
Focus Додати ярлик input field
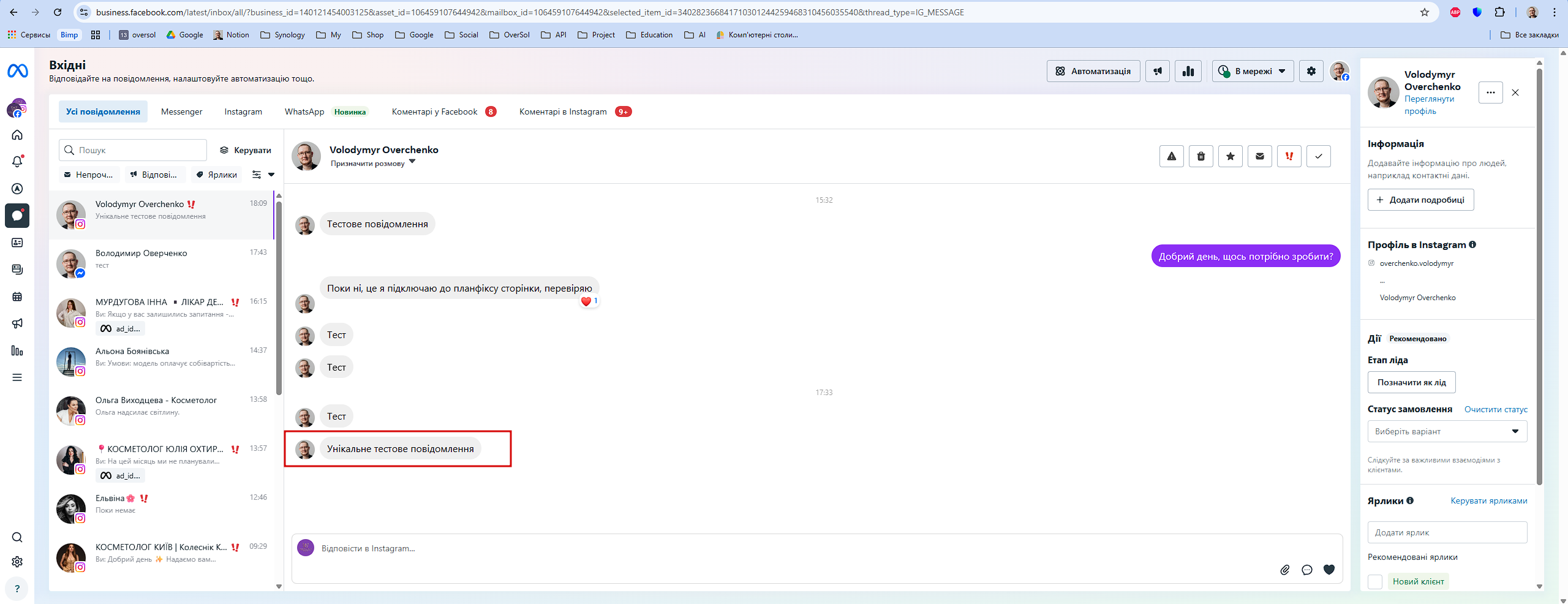point(1447,532)
